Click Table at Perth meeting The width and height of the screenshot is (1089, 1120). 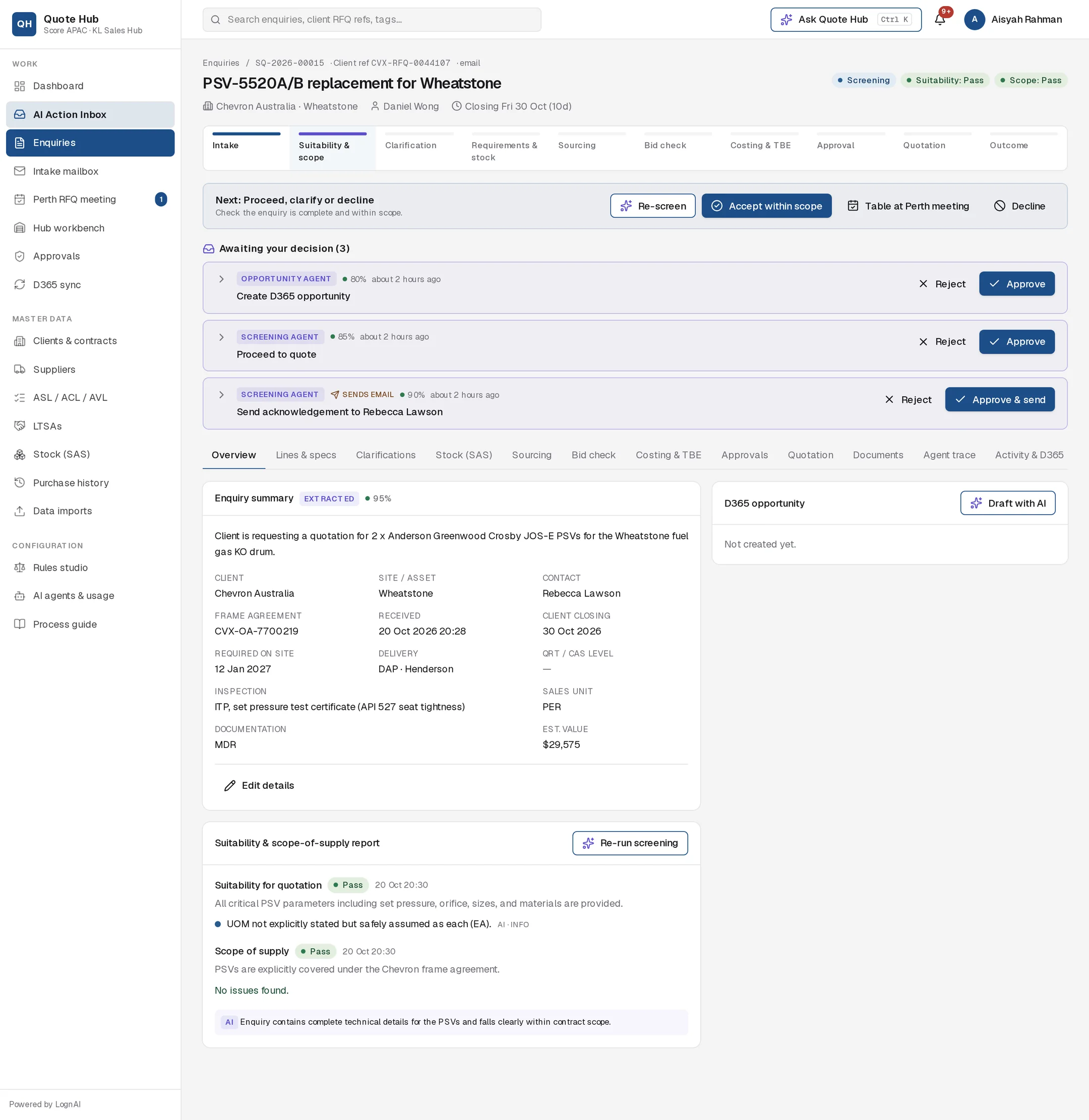(x=909, y=206)
